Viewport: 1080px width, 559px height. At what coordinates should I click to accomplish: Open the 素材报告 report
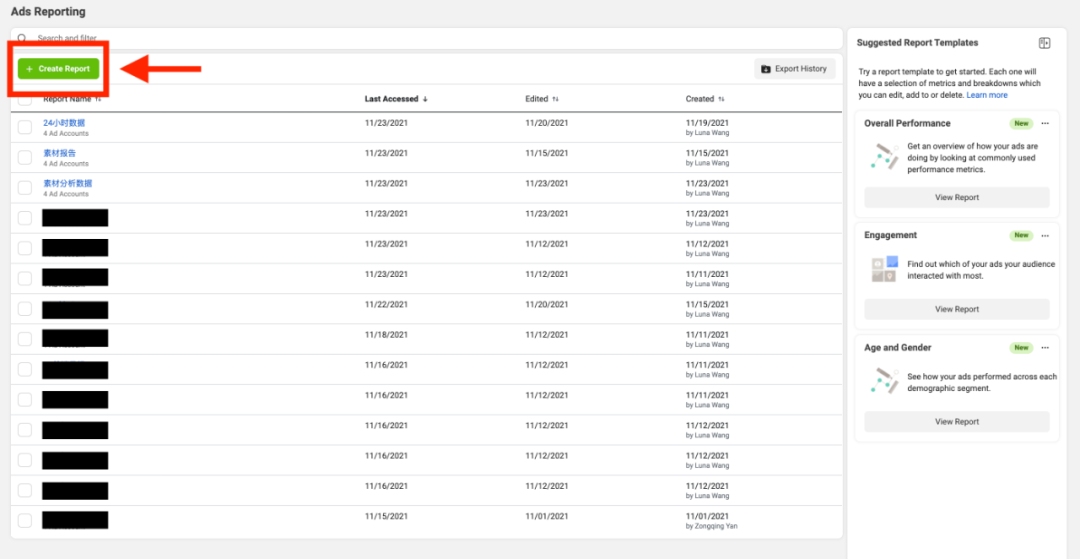[x=59, y=153]
